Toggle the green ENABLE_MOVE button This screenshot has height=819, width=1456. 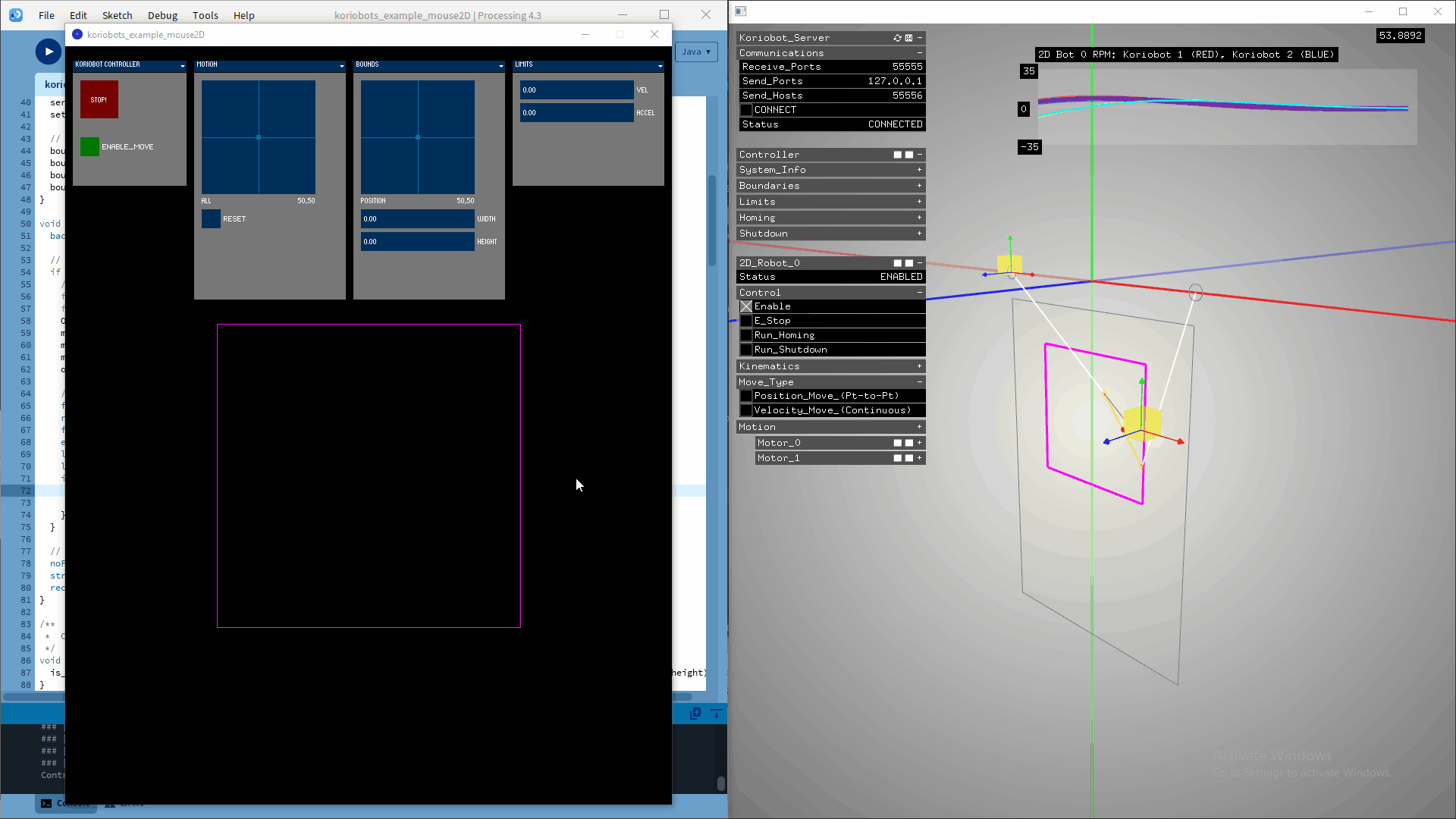click(89, 146)
